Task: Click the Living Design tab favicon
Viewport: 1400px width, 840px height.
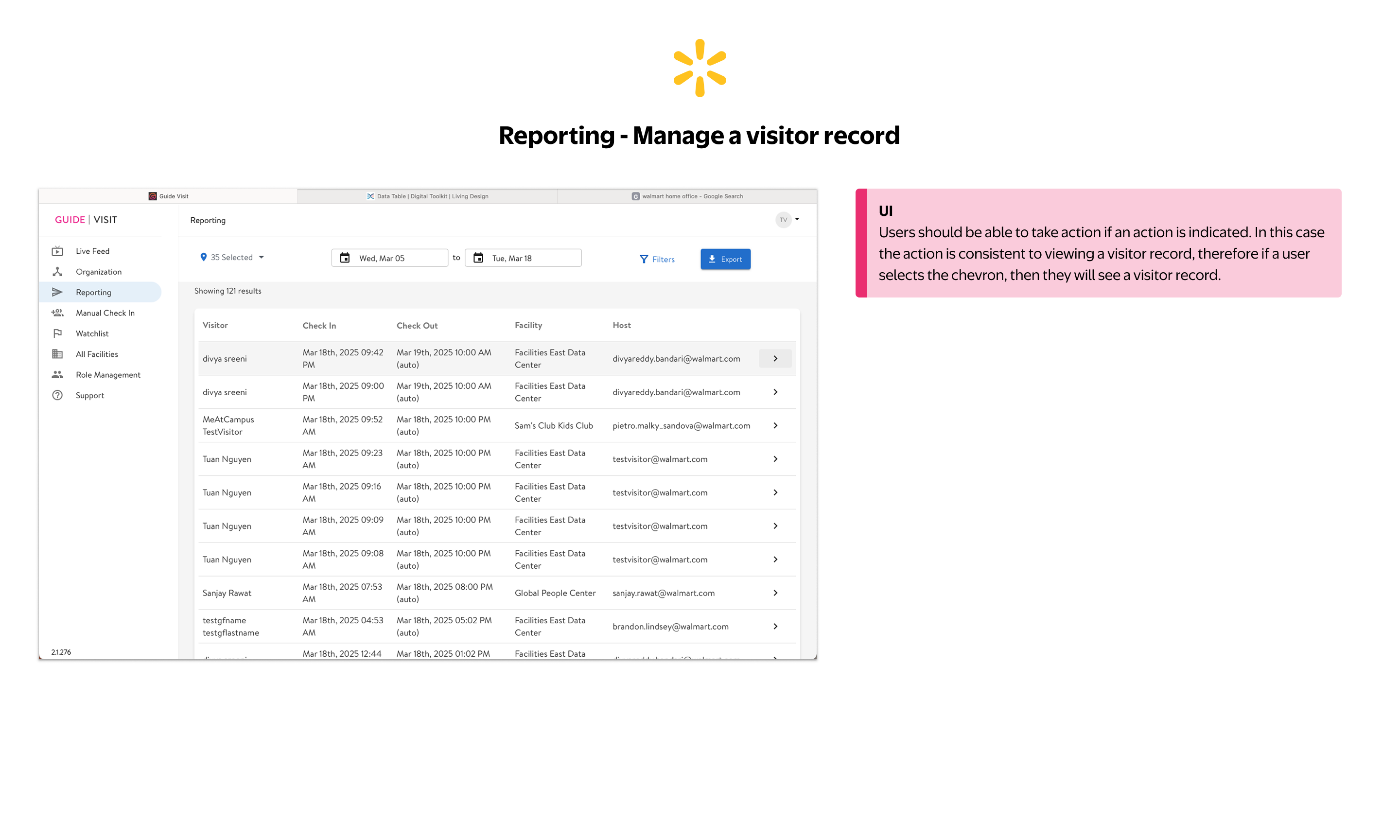Action: coord(370,196)
